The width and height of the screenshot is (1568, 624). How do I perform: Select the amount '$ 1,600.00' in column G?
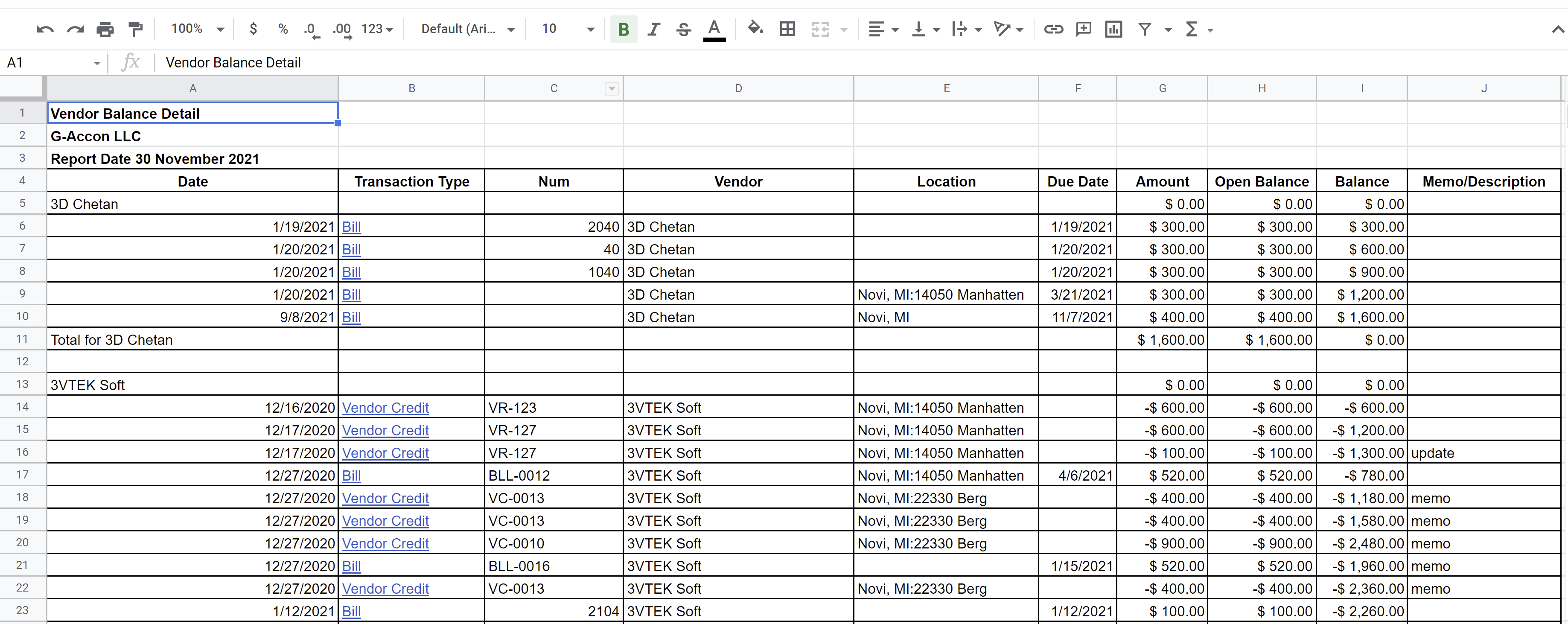coord(1162,340)
